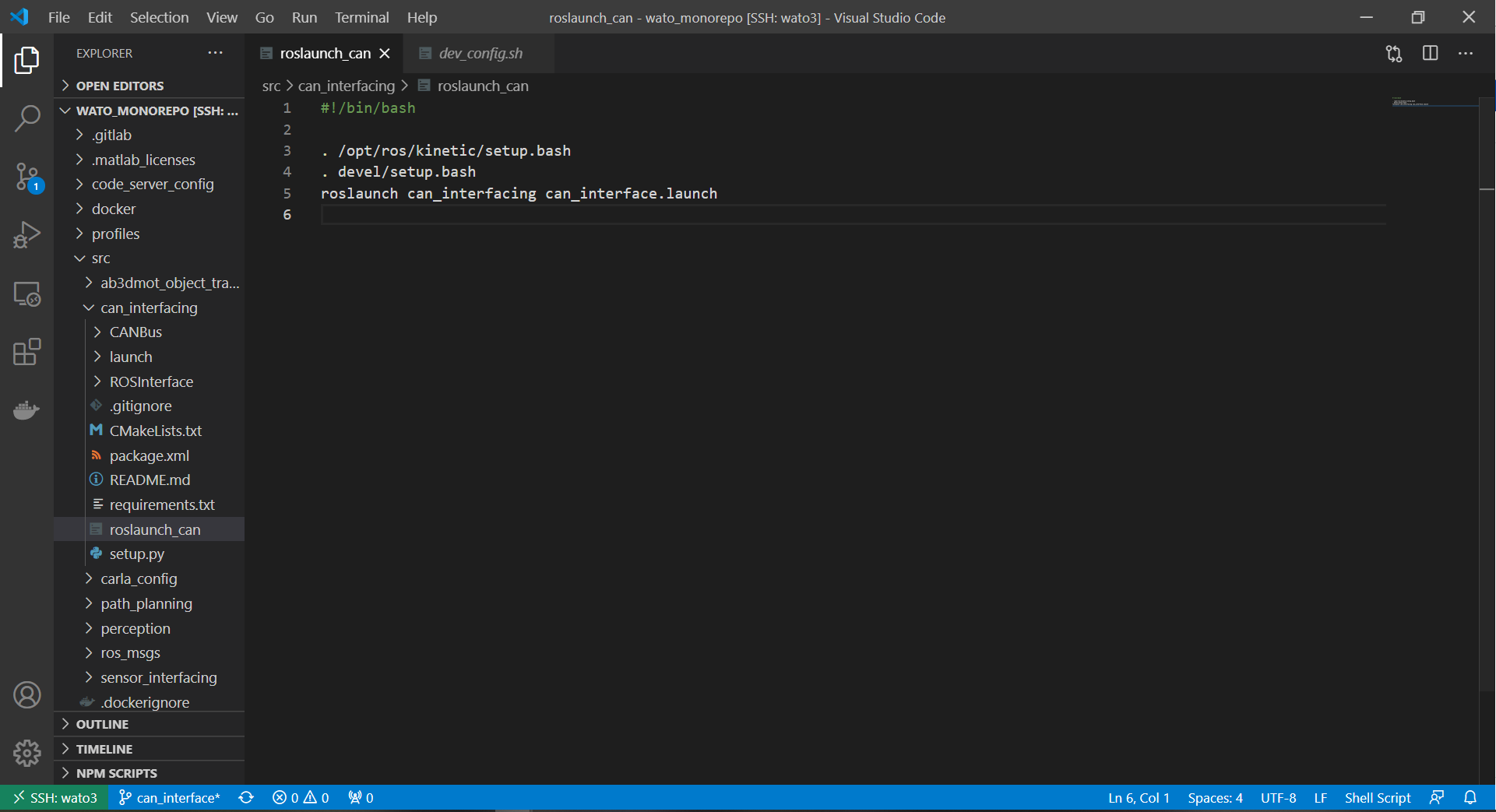Open the File menu
Screen dimensions: 1496x812
[x=58, y=17]
